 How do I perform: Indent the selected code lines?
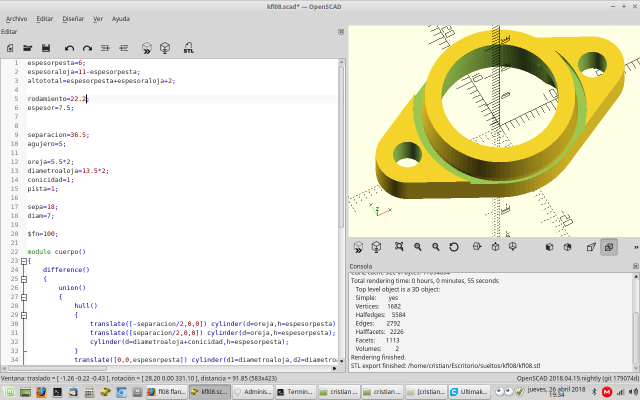pos(124,48)
